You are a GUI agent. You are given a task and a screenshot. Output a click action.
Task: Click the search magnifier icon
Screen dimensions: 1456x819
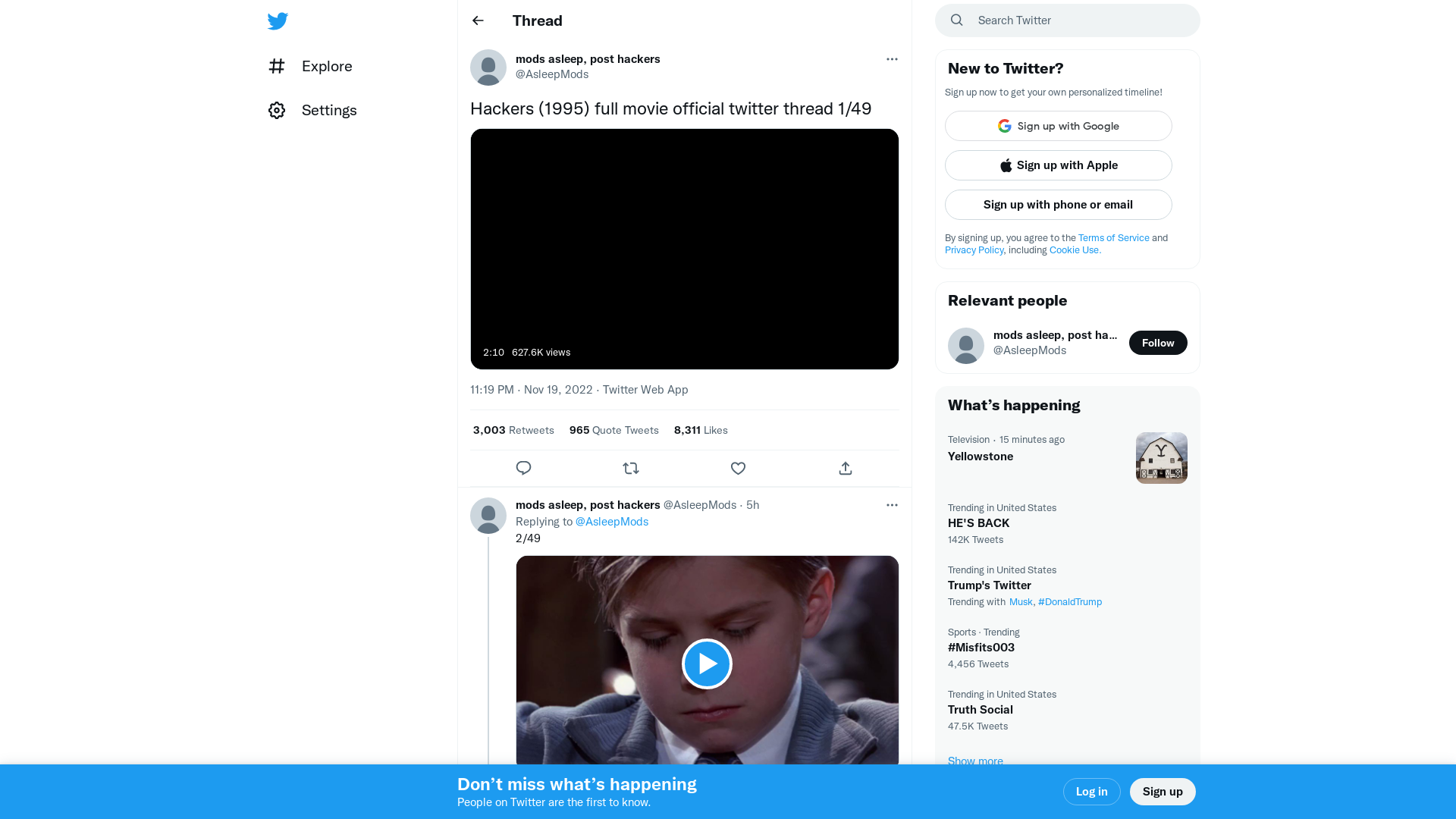[x=956, y=20]
